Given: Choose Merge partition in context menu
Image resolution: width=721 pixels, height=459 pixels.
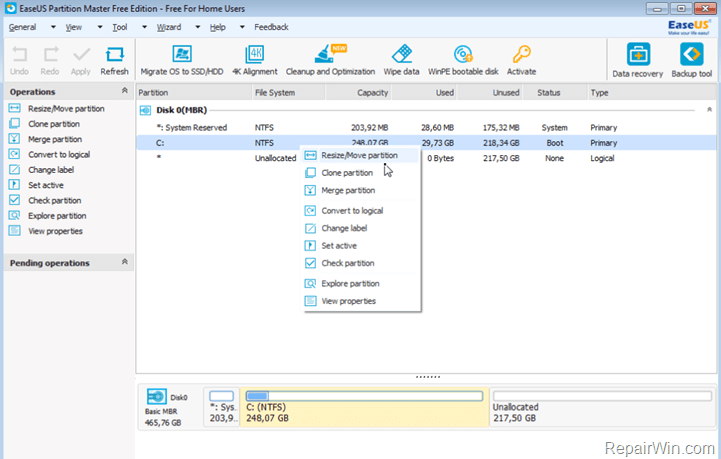Looking at the screenshot, I should [361, 190].
